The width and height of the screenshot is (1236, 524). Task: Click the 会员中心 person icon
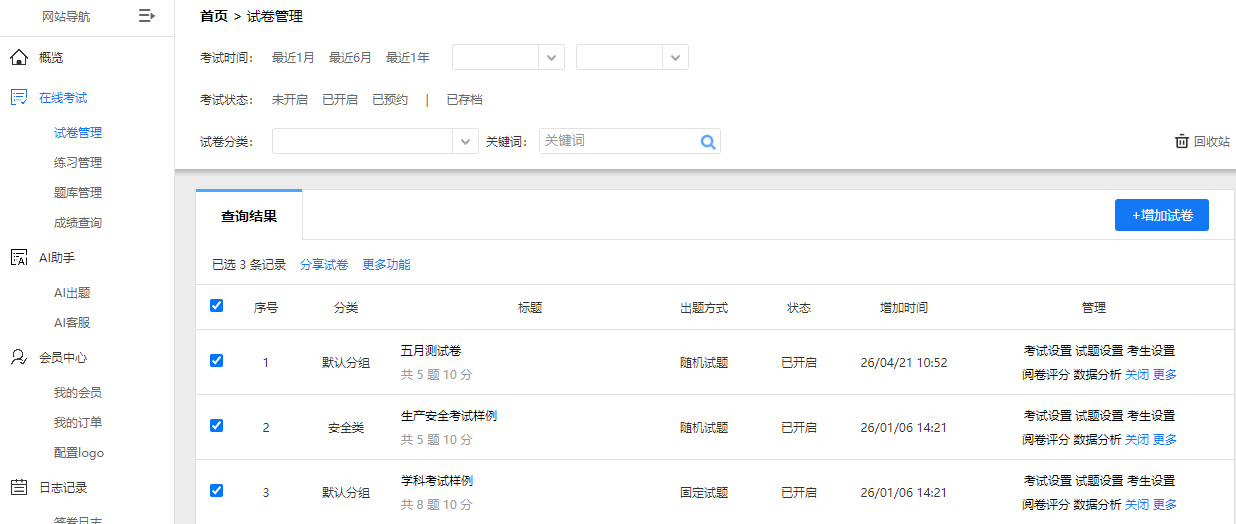coord(18,357)
